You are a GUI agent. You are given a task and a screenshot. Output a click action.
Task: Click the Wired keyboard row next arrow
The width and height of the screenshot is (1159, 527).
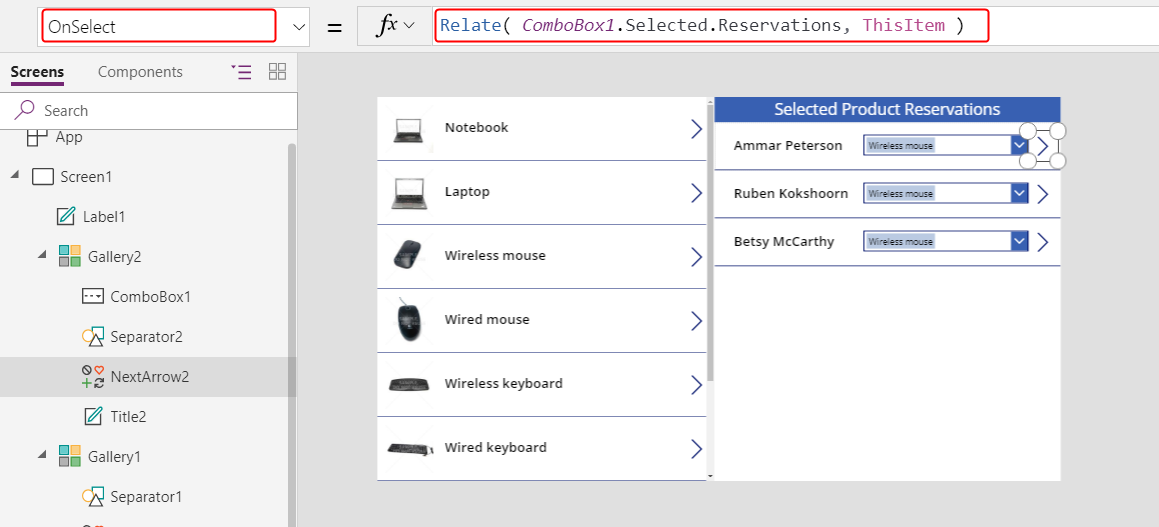point(696,448)
